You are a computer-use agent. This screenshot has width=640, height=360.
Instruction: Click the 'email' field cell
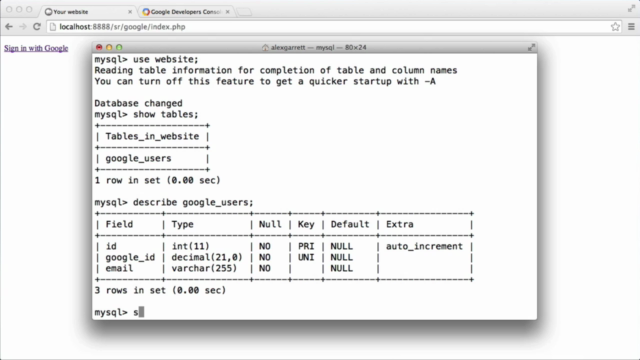pyautogui.click(x=119, y=269)
